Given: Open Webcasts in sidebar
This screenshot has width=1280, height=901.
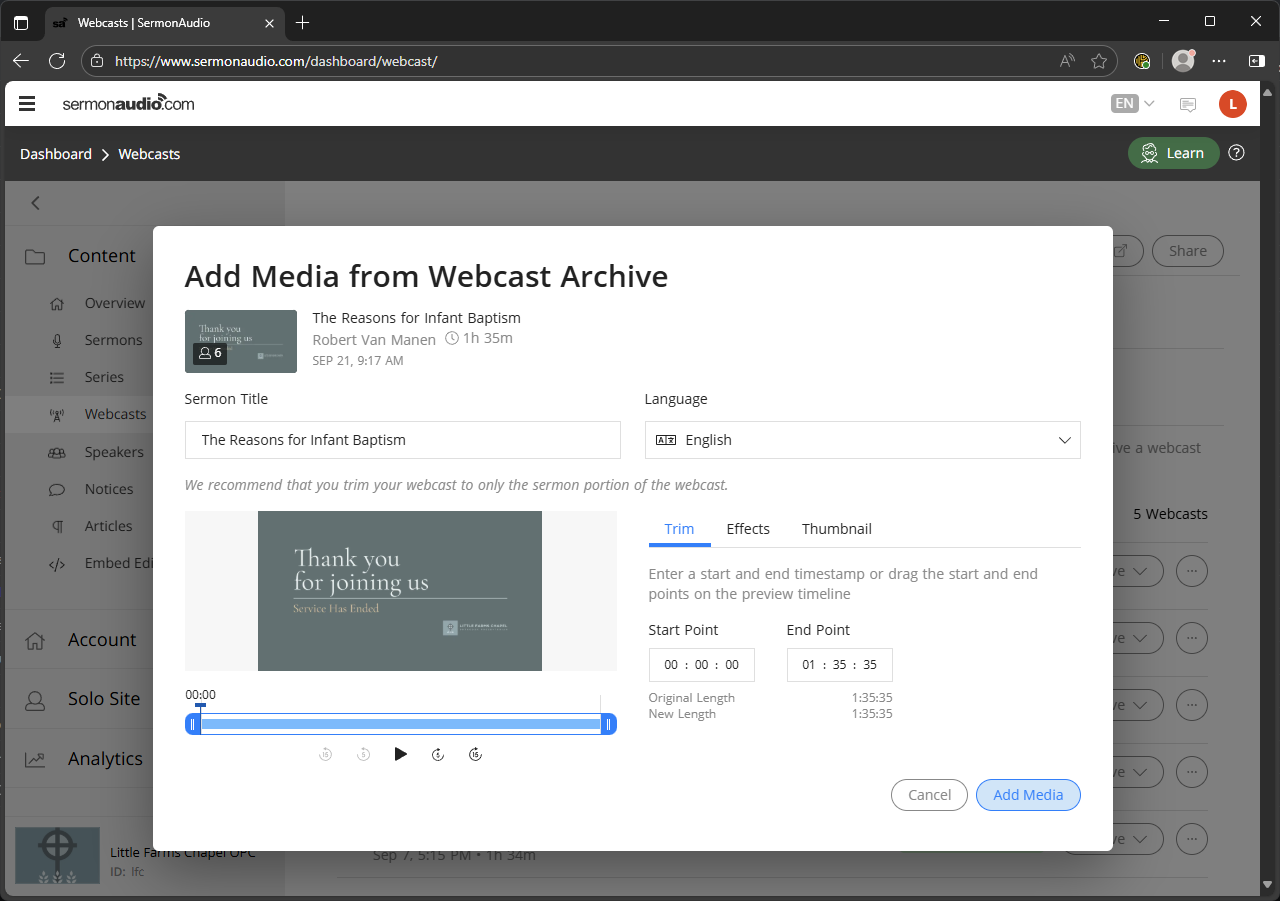Looking at the screenshot, I should coord(115,414).
